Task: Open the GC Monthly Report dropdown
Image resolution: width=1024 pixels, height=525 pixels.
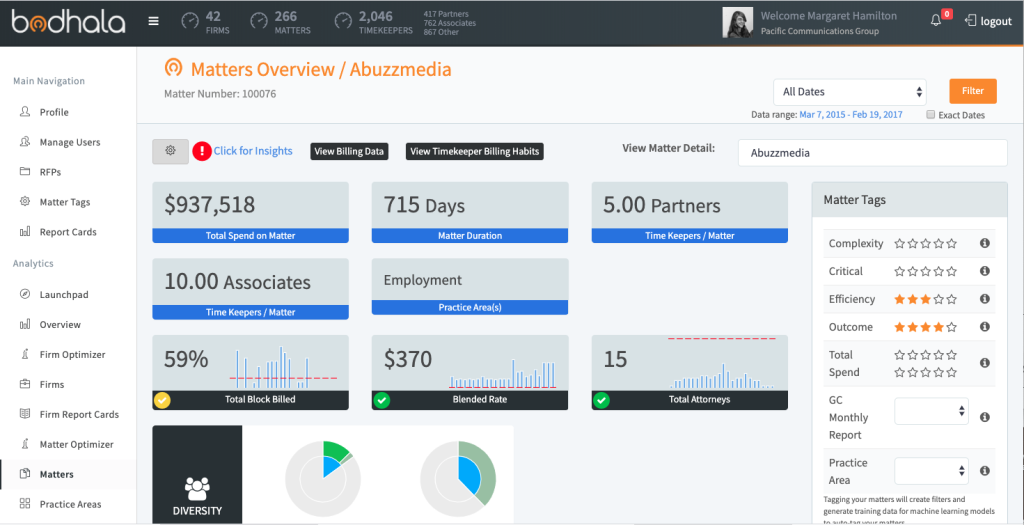Action: [x=931, y=411]
